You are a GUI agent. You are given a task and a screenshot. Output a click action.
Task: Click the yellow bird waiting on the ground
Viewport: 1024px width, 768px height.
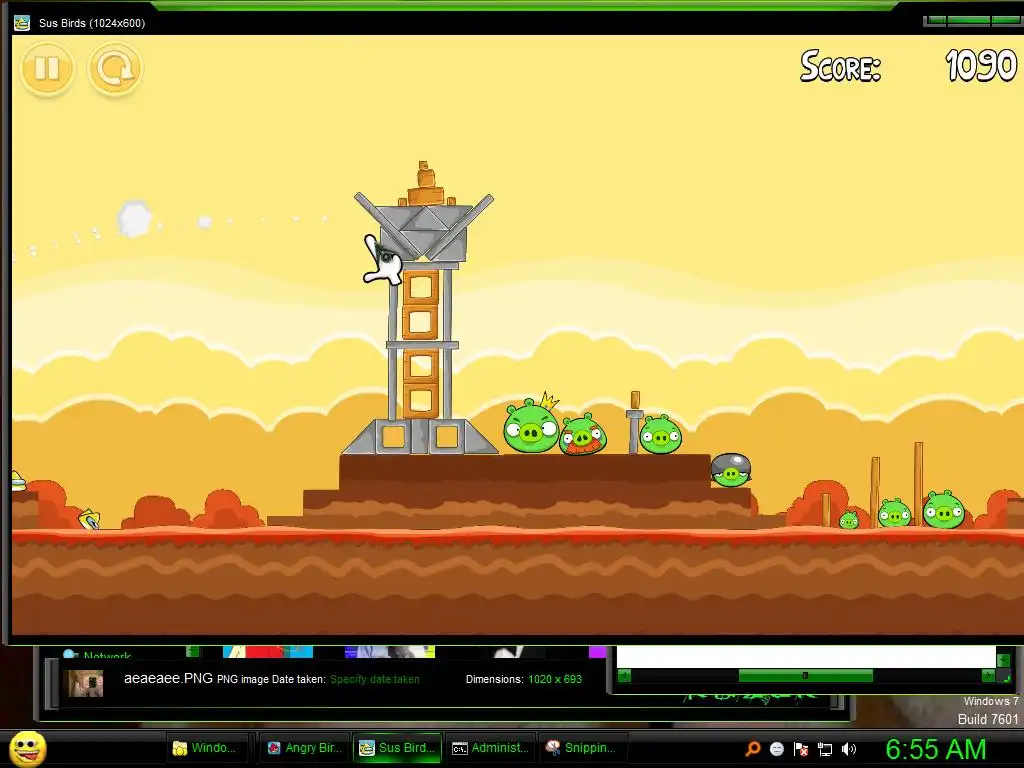pos(89,519)
